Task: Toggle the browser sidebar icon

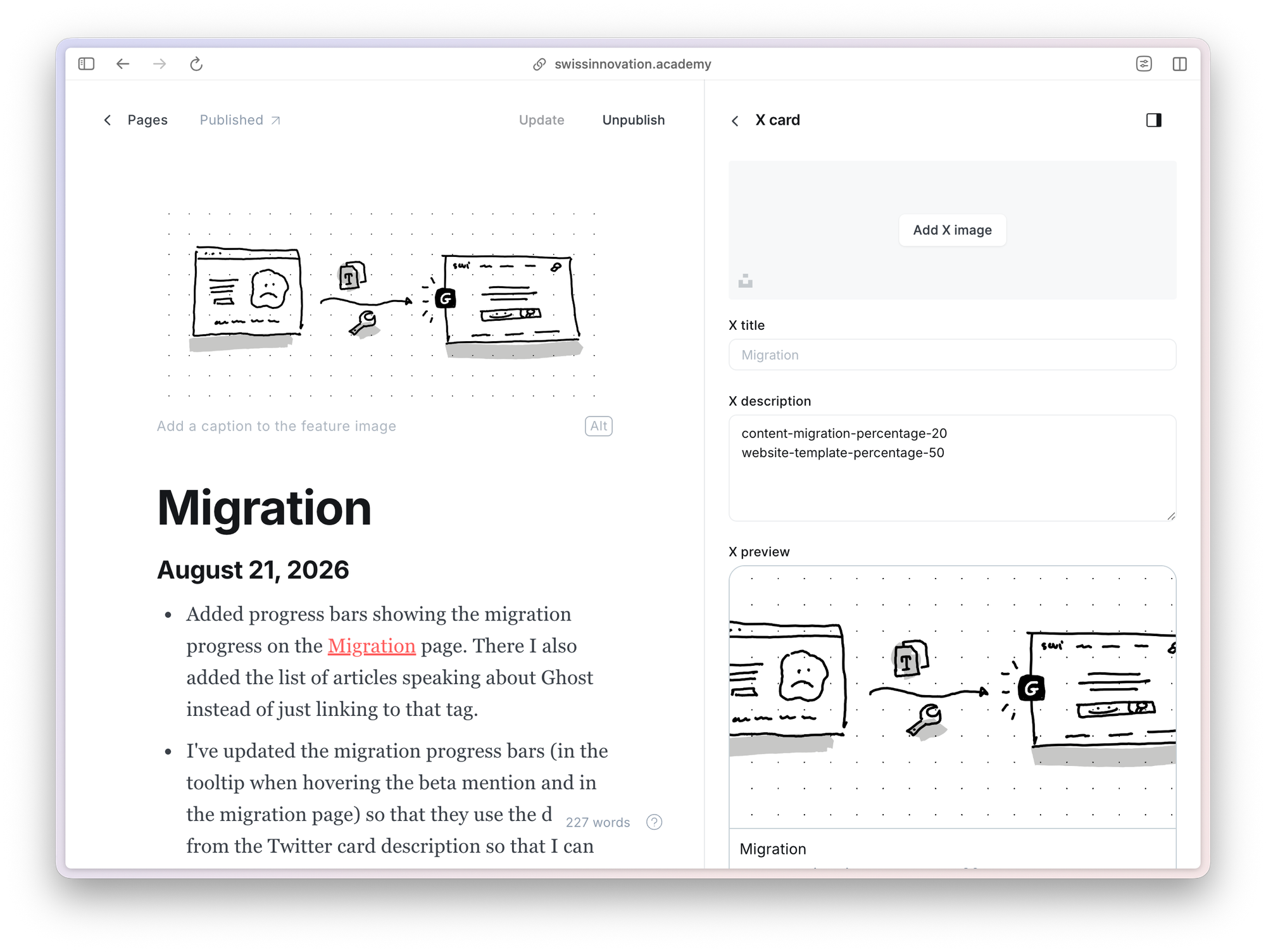Action: [86, 64]
